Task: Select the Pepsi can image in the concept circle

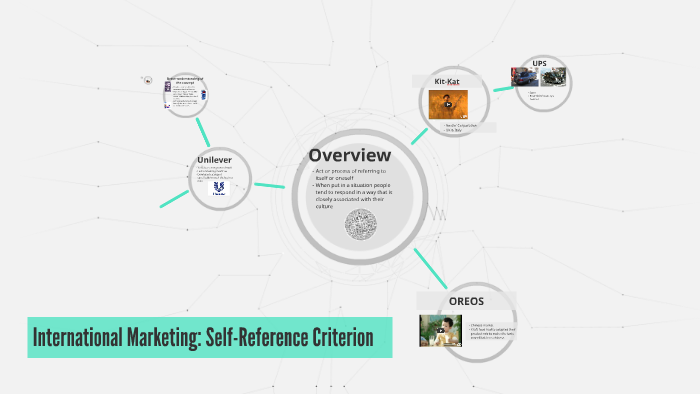Action: 204,95
